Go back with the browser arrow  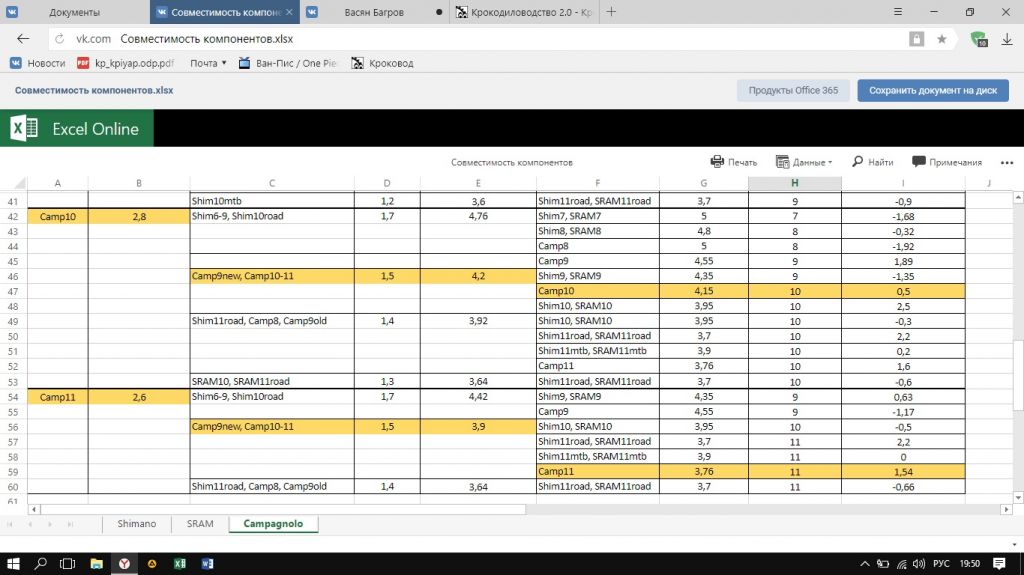click(23, 38)
